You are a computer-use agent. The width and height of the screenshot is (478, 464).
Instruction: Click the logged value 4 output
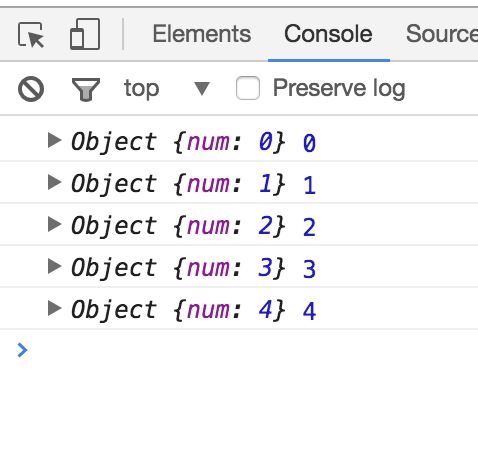[x=309, y=311]
